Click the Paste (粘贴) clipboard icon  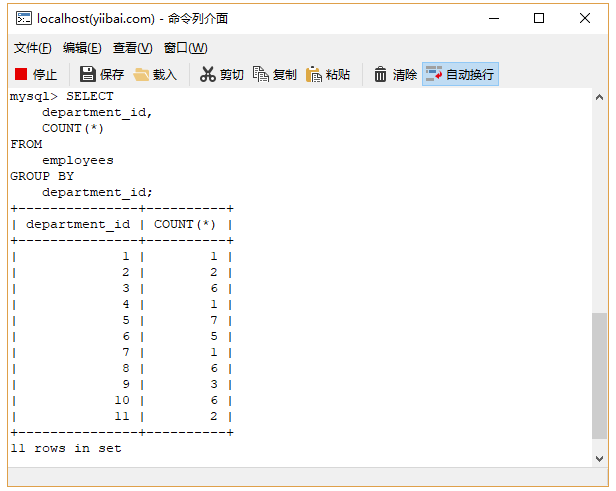(314, 74)
